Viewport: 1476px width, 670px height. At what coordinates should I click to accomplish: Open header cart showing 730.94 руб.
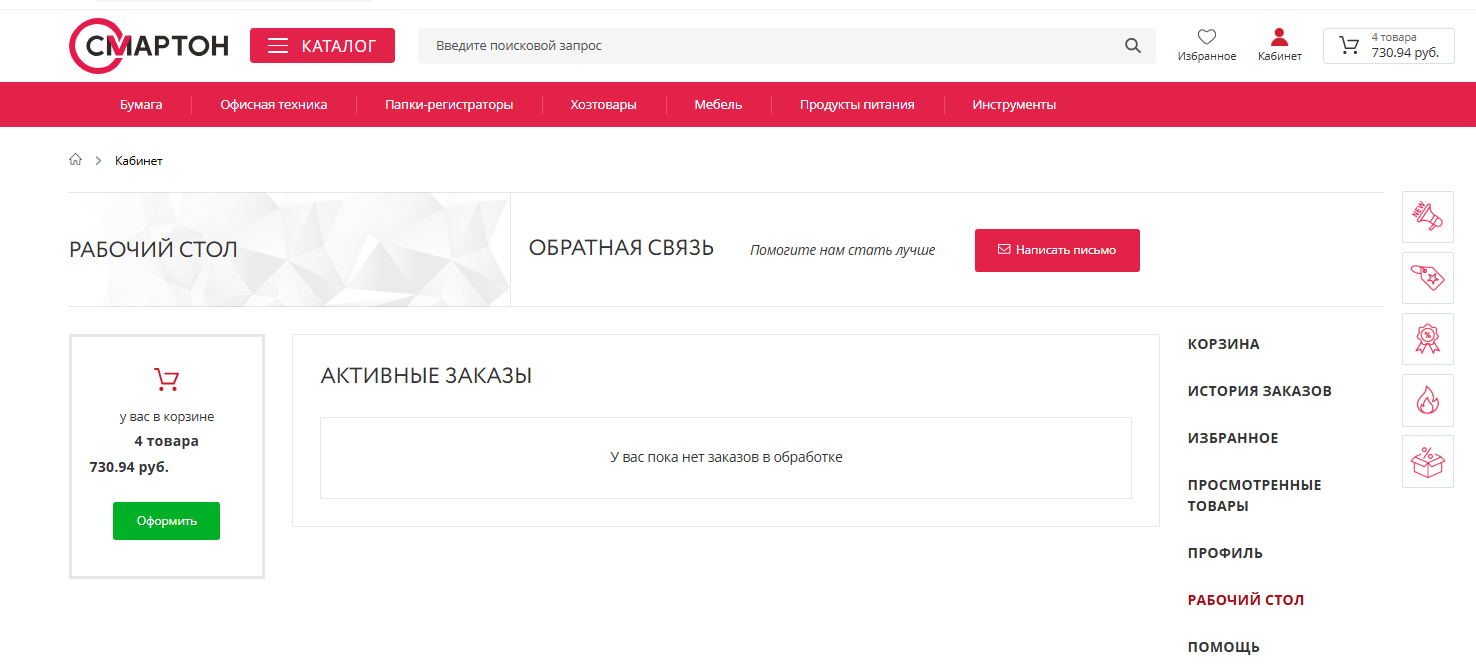pos(1388,46)
